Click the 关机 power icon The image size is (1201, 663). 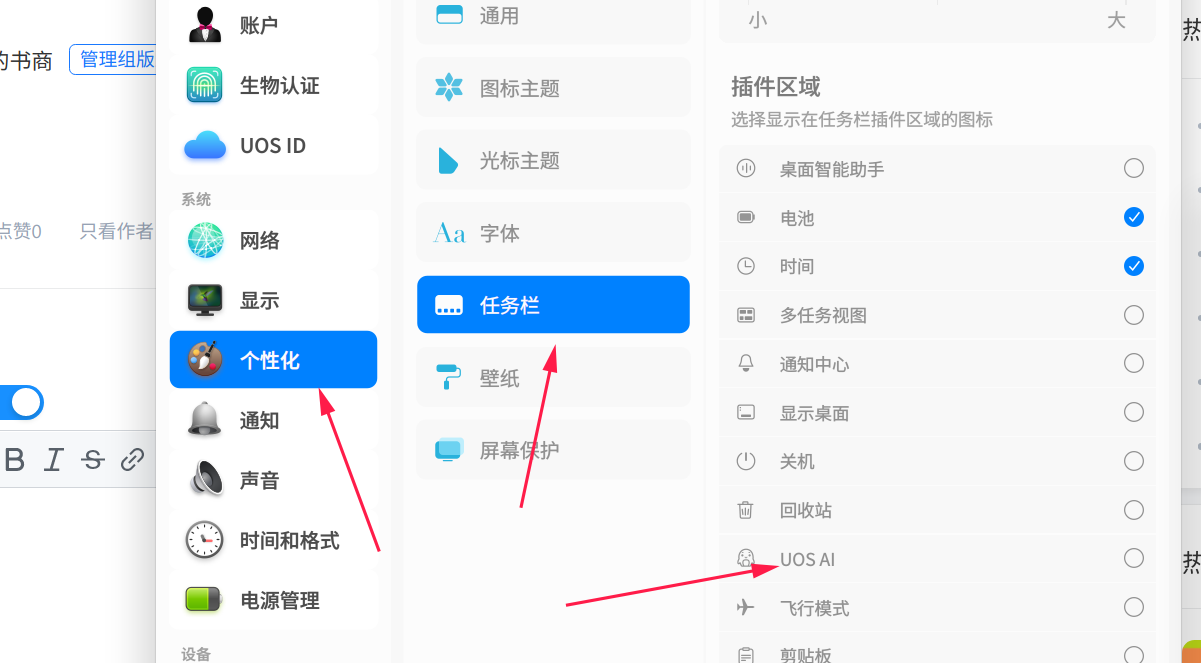[x=746, y=461]
